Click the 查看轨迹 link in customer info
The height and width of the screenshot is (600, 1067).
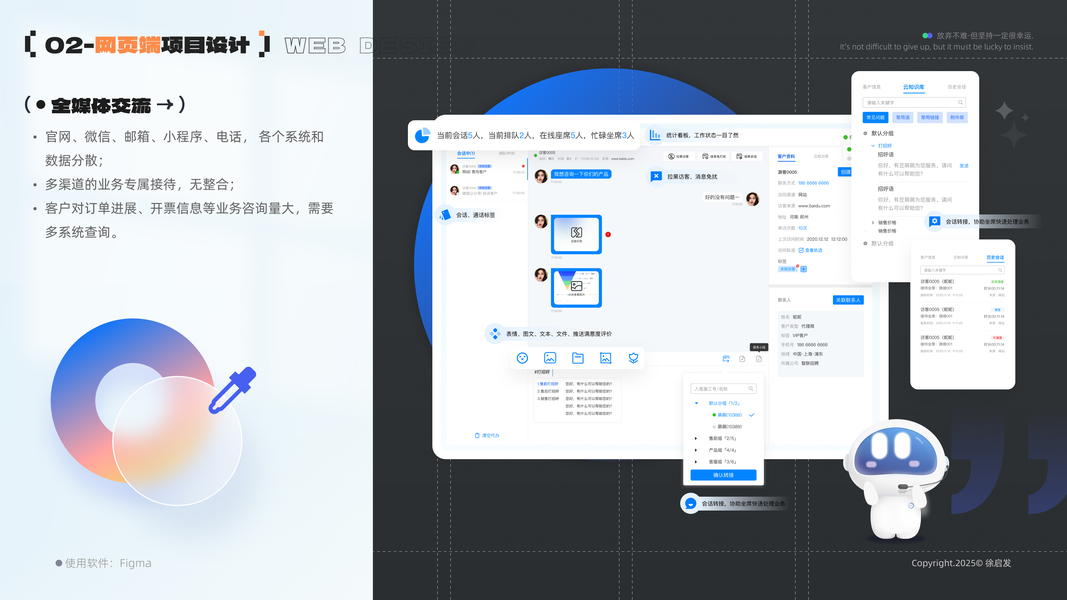[810, 250]
